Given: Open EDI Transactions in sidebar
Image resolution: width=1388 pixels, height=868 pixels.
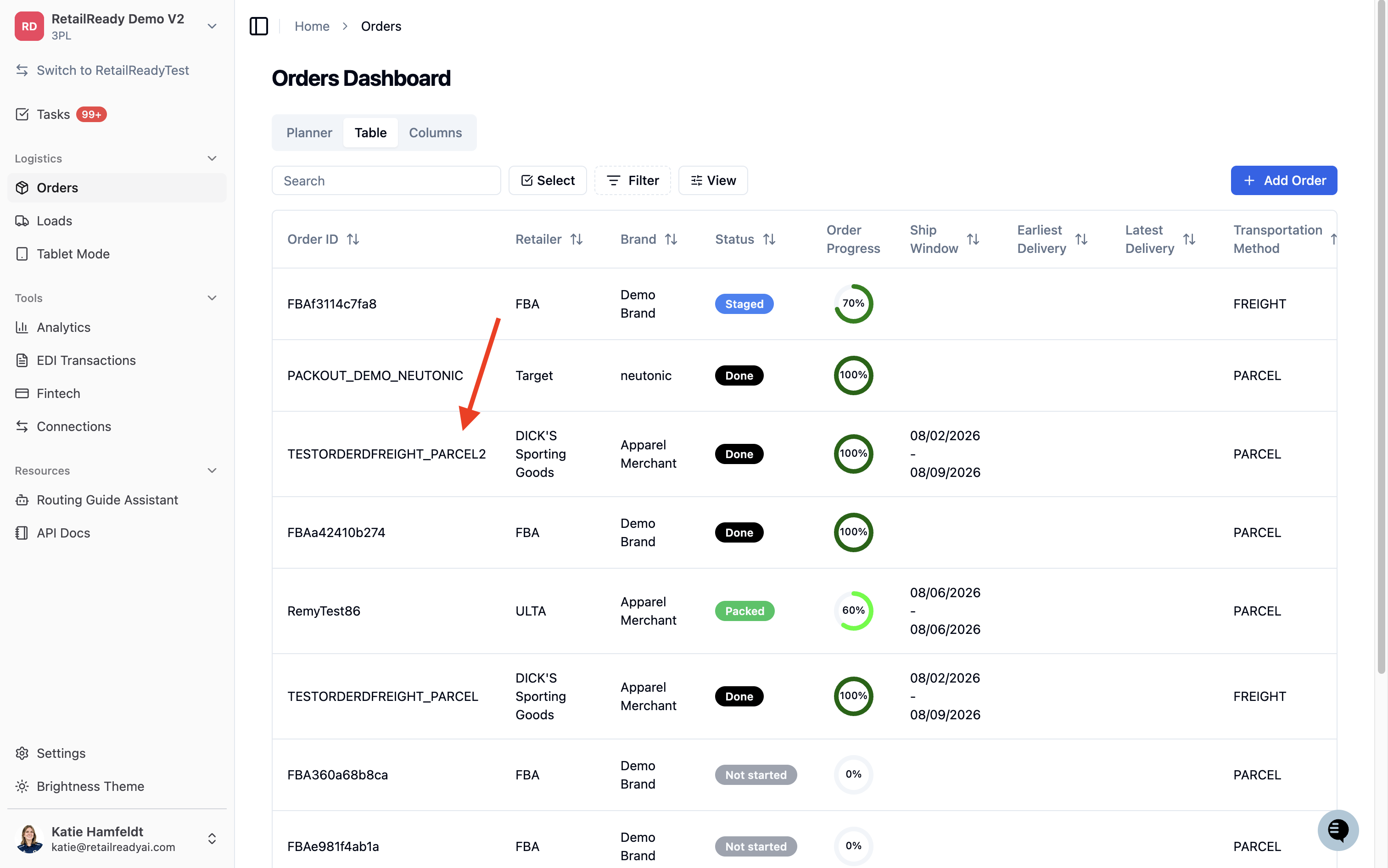Looking at the screenshot, I should [117, 360].
